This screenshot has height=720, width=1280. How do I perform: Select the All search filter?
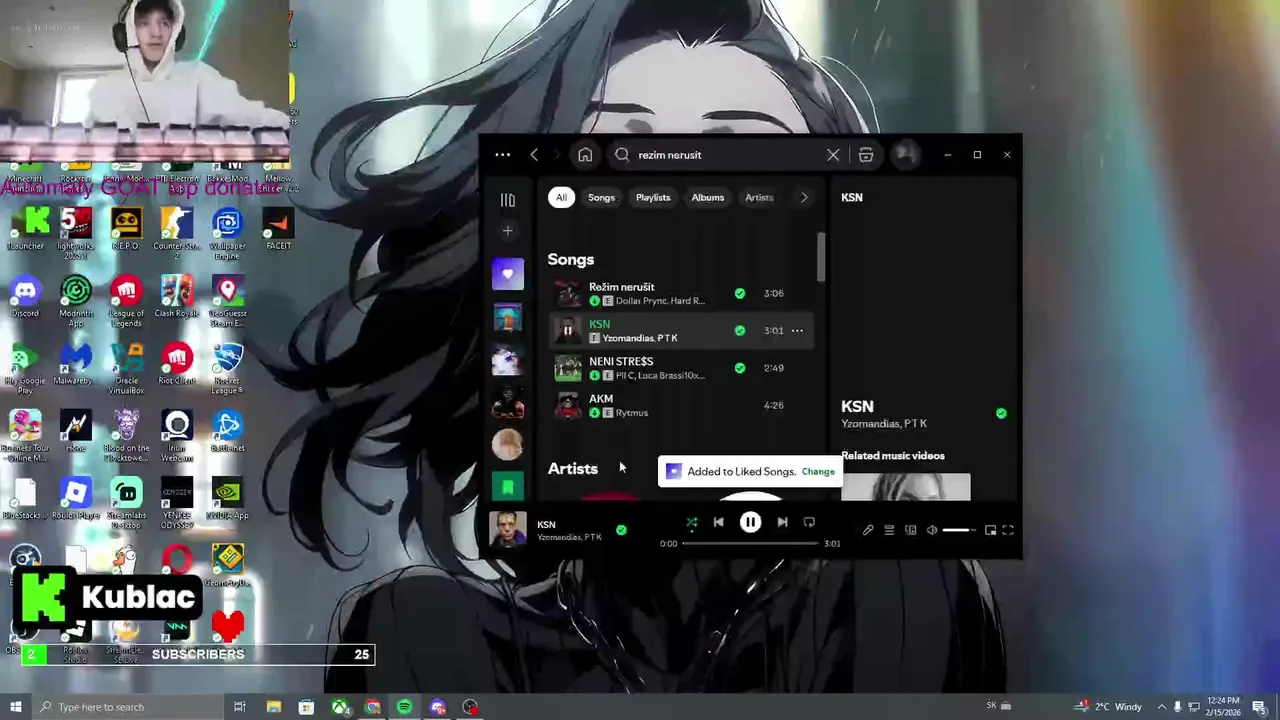click(x=561, y=197)
